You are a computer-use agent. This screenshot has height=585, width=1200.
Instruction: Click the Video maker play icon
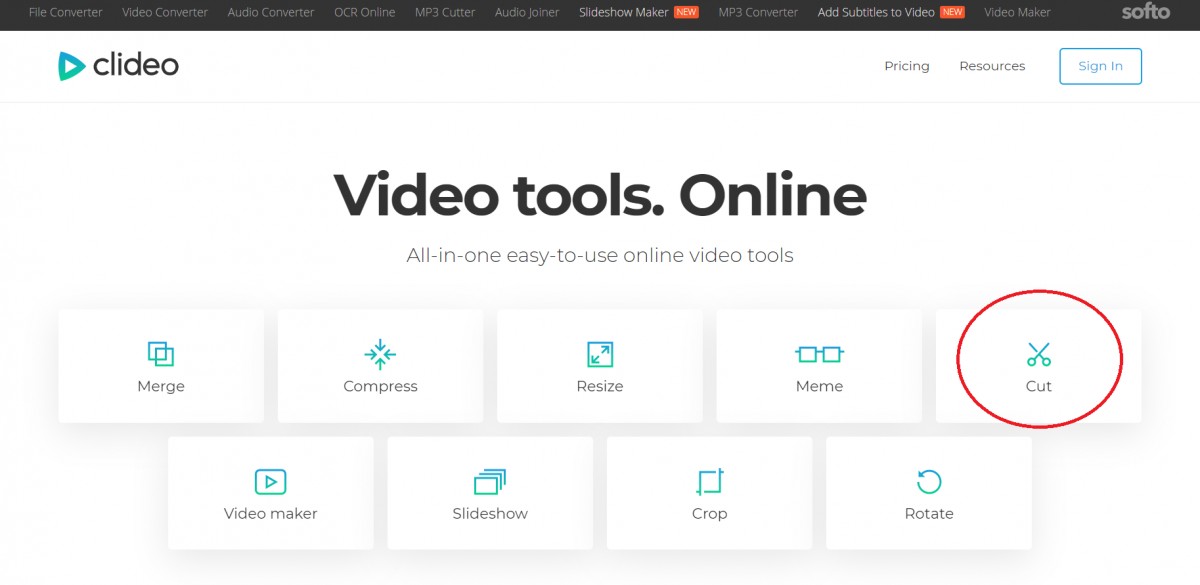coord(270,482)
